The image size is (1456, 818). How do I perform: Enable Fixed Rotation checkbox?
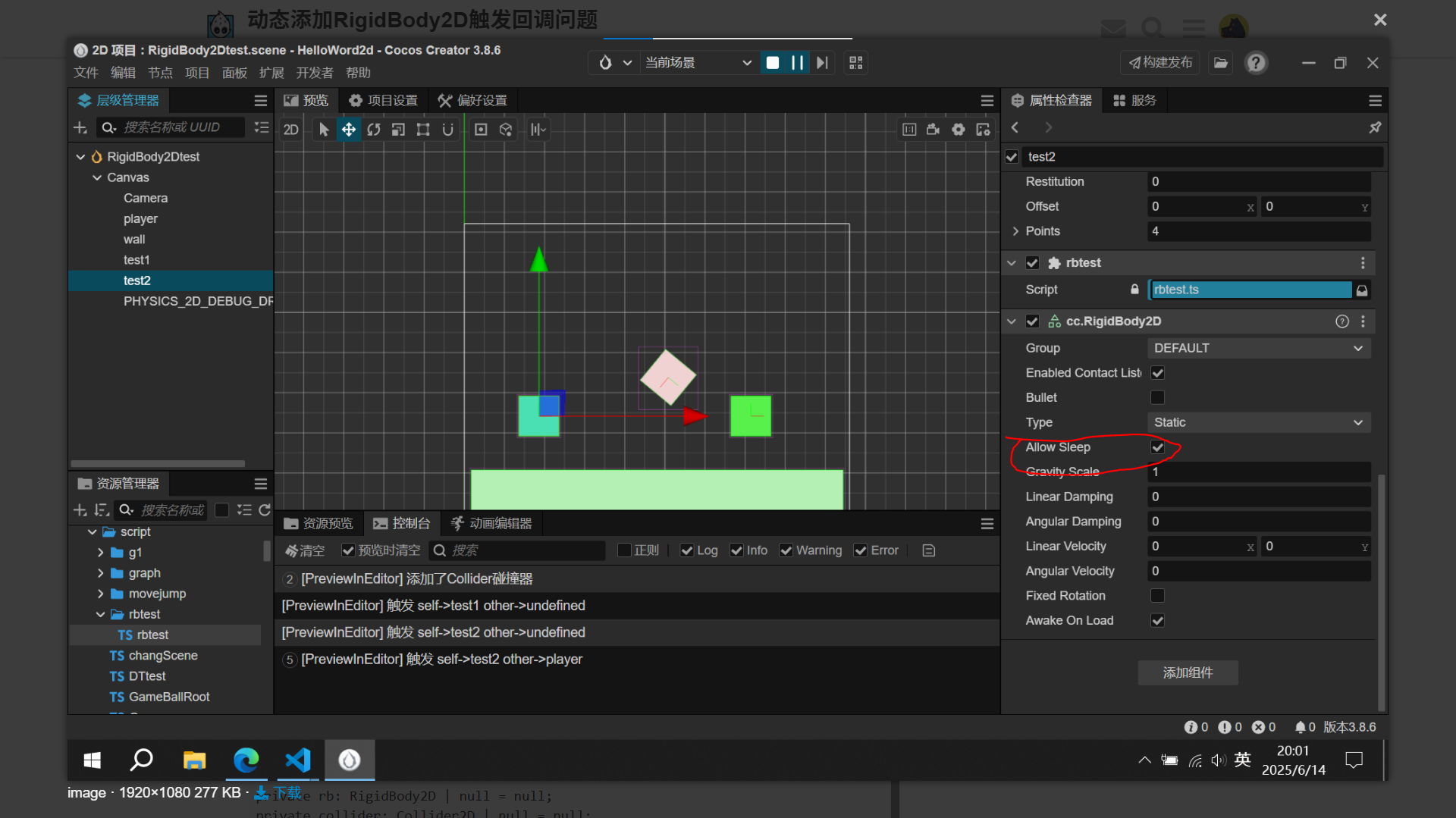click(1157, 596)
